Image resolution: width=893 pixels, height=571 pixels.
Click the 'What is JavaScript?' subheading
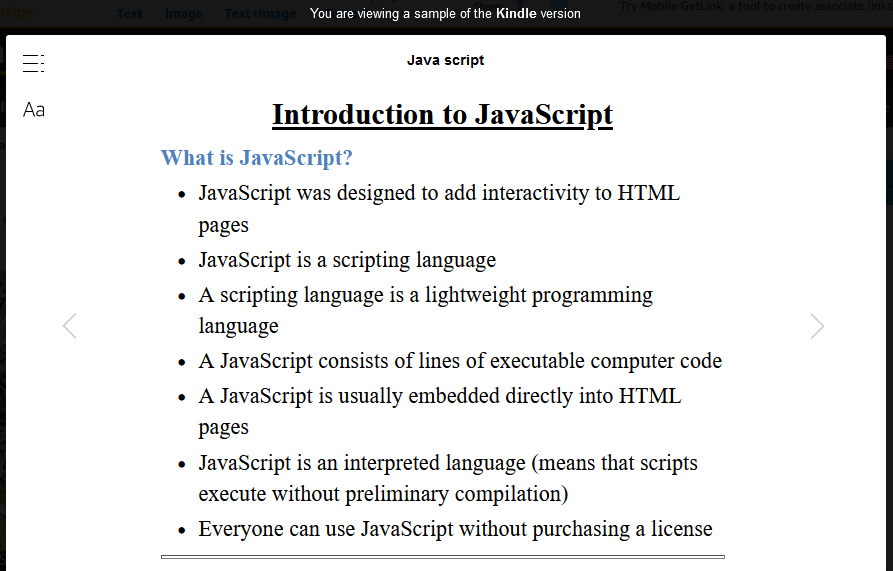257,158
